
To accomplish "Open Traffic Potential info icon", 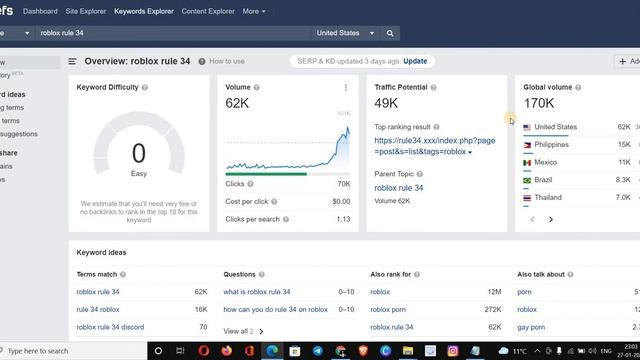I will pyautogui.click(x=433, y=87).
